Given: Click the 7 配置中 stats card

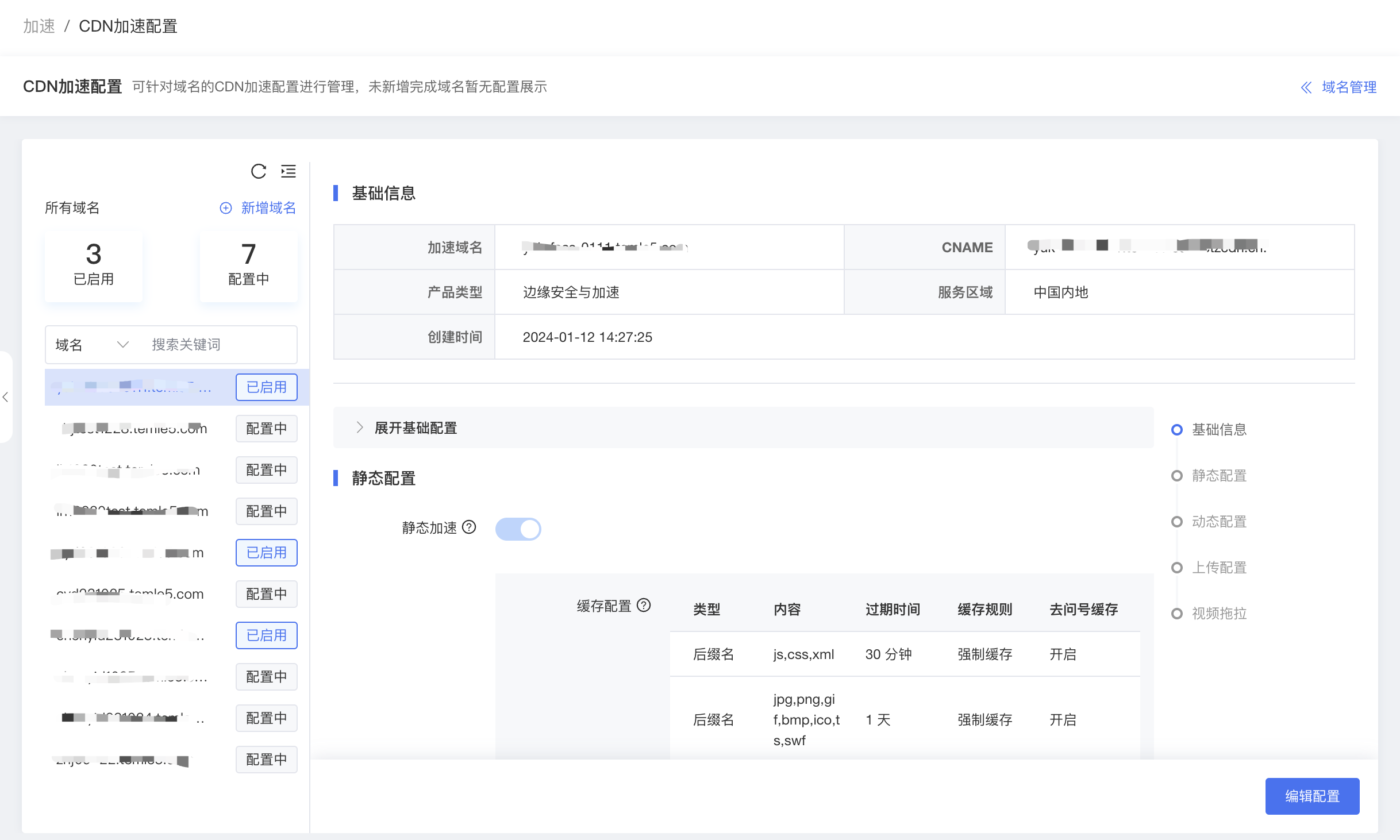Looking at the screenshot, I should click(x=249, y=266).
